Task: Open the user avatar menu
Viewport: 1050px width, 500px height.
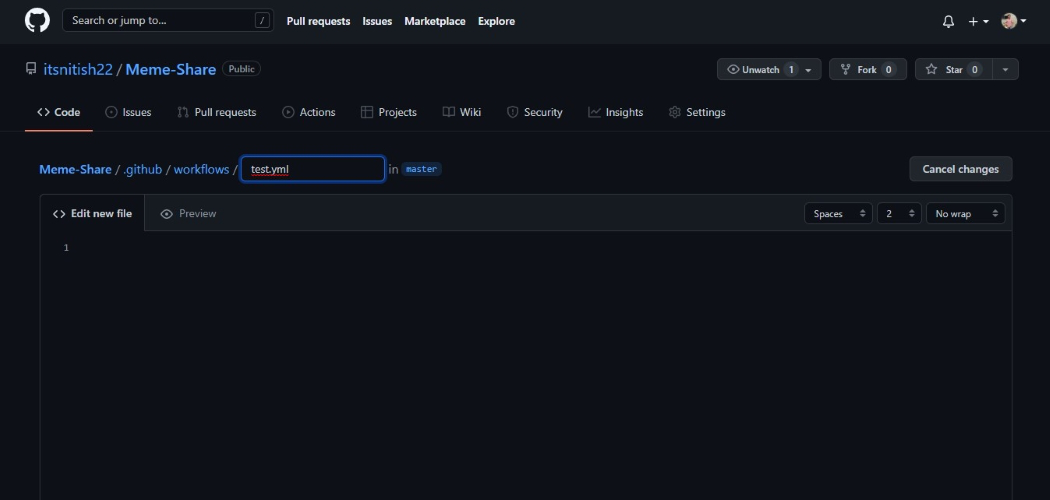Action: pyautogui.click(x=1013, y=21)
